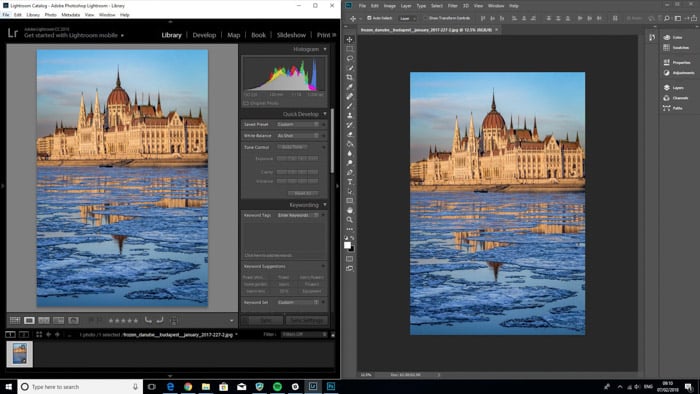Open the Layers panel icon in Photoshop
700x394 pixels.
click(667, 87)
